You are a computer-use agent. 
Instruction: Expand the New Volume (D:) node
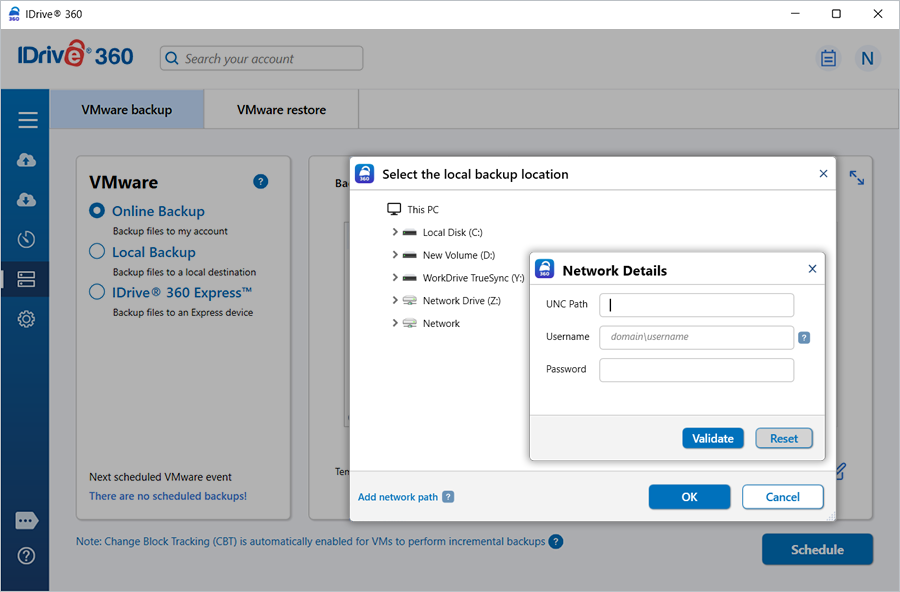[395, 255]
